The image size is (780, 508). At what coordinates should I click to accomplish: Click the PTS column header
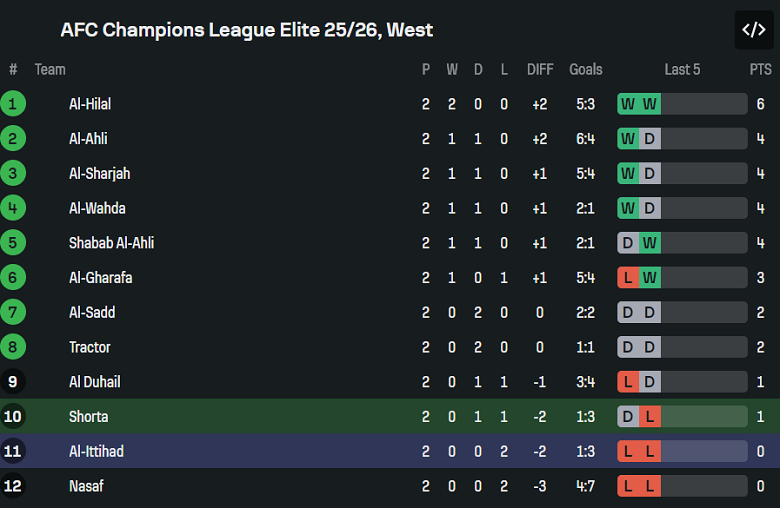760,69
